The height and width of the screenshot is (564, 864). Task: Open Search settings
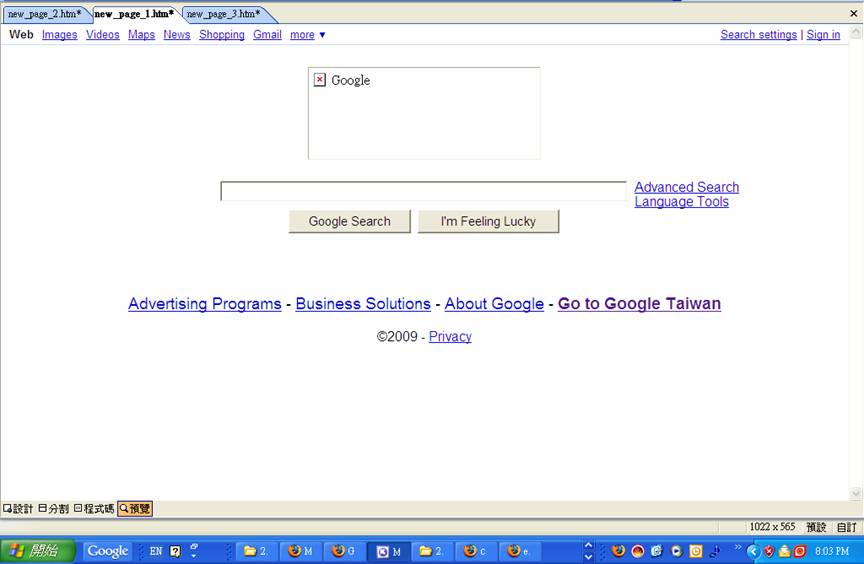click(x=758, y=35)
